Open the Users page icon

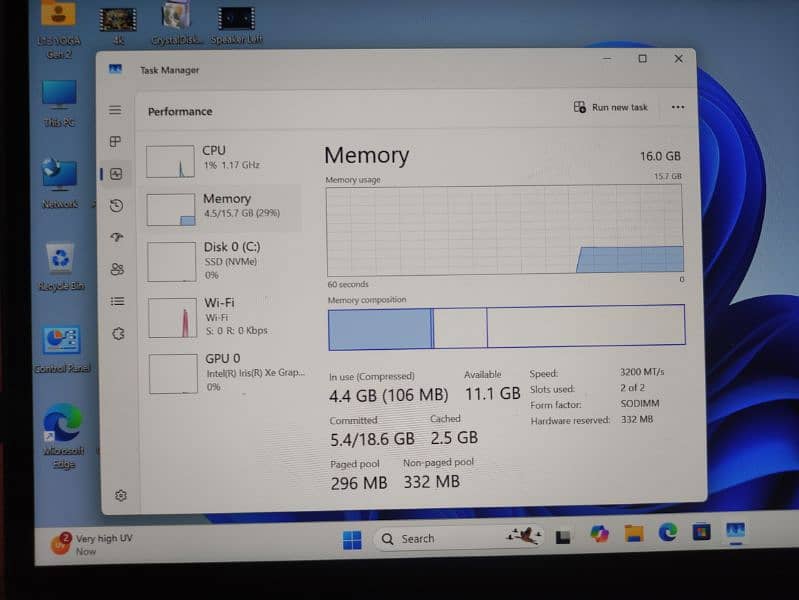pyautogui.click(x=117, y=269)
